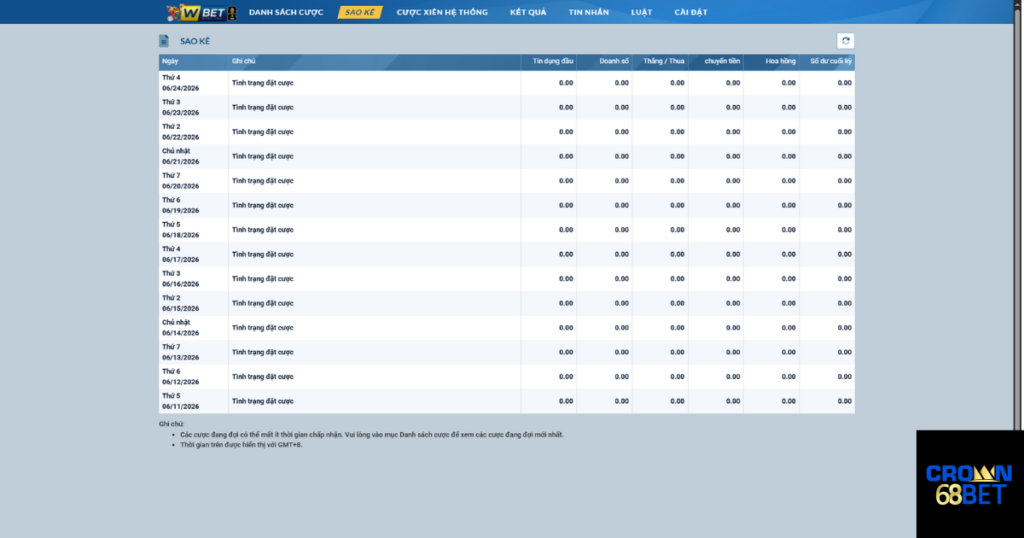Click Tín dụng đầu value for 06/24/2026
This screenshot has height=538, width=1024.
(x=566, y=83)
